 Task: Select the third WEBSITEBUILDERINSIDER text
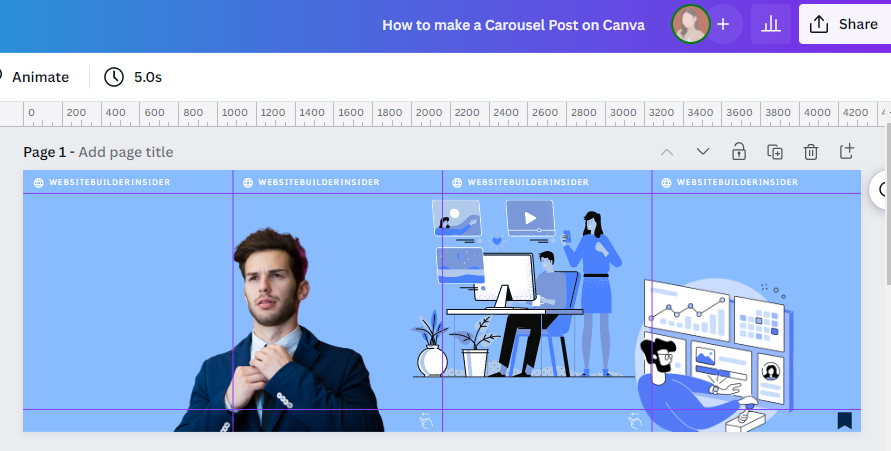pyautogui.click(x=528, y=182)
